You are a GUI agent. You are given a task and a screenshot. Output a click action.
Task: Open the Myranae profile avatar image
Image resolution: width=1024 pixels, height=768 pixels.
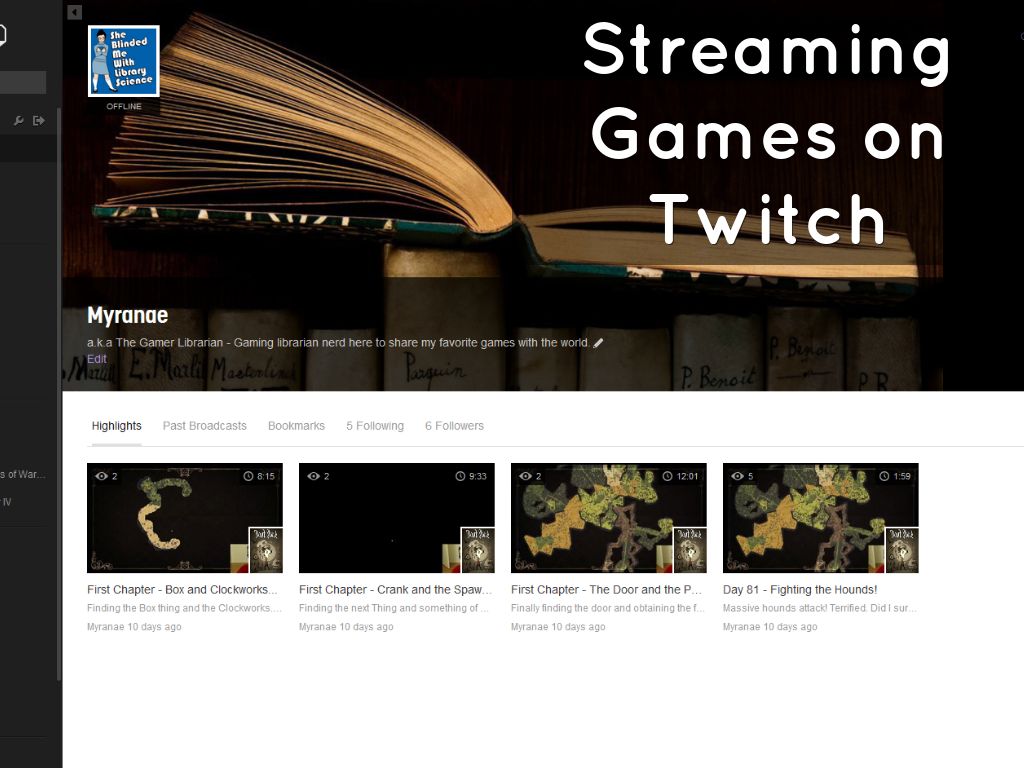[123, 61]
